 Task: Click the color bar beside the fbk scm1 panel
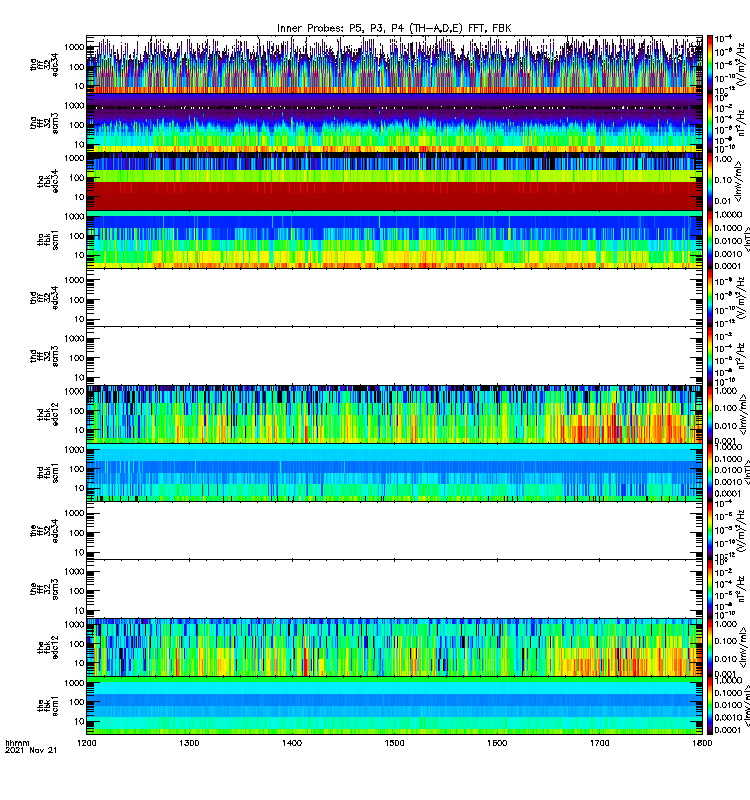click(709, 706)
